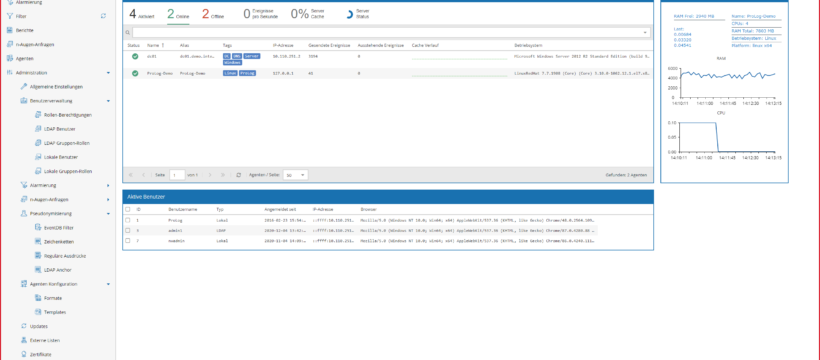Image resolution: width=820 pixels, height=360 pixels.
Task: Toggle select-all checkbox in Aktive Benutzer header
Action: point(128,209)
